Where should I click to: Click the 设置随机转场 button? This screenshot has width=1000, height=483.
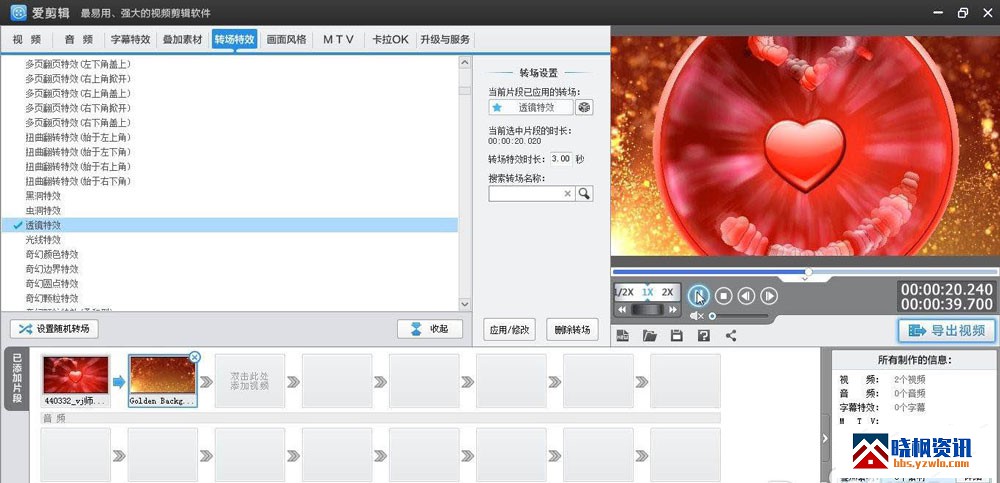54,329
